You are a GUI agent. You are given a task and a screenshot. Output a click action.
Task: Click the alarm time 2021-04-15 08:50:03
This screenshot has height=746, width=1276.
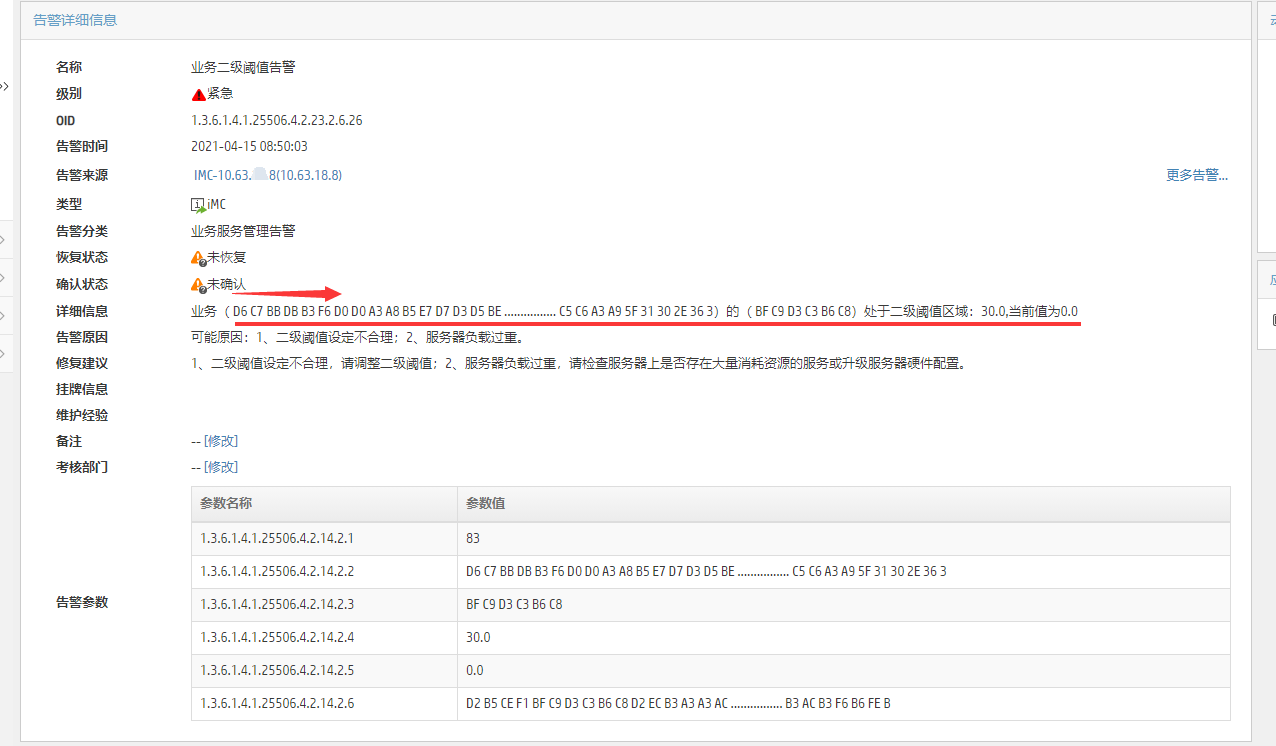pos(249,146)
